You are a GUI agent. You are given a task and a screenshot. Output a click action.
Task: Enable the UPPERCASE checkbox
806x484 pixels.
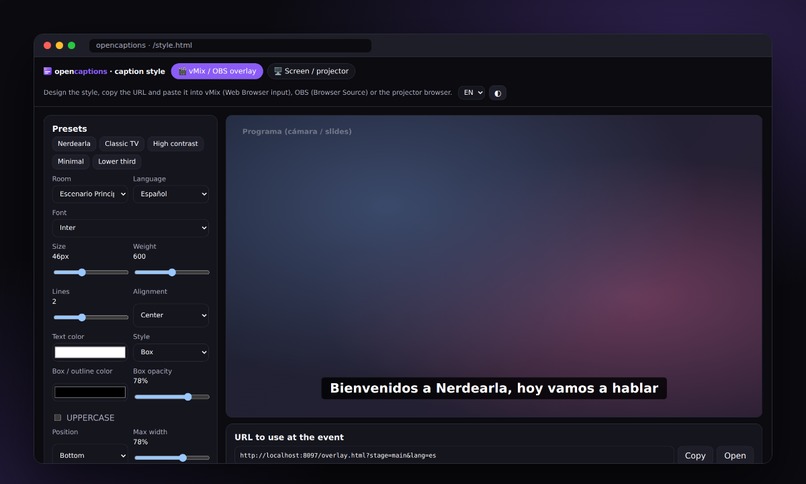58,418
